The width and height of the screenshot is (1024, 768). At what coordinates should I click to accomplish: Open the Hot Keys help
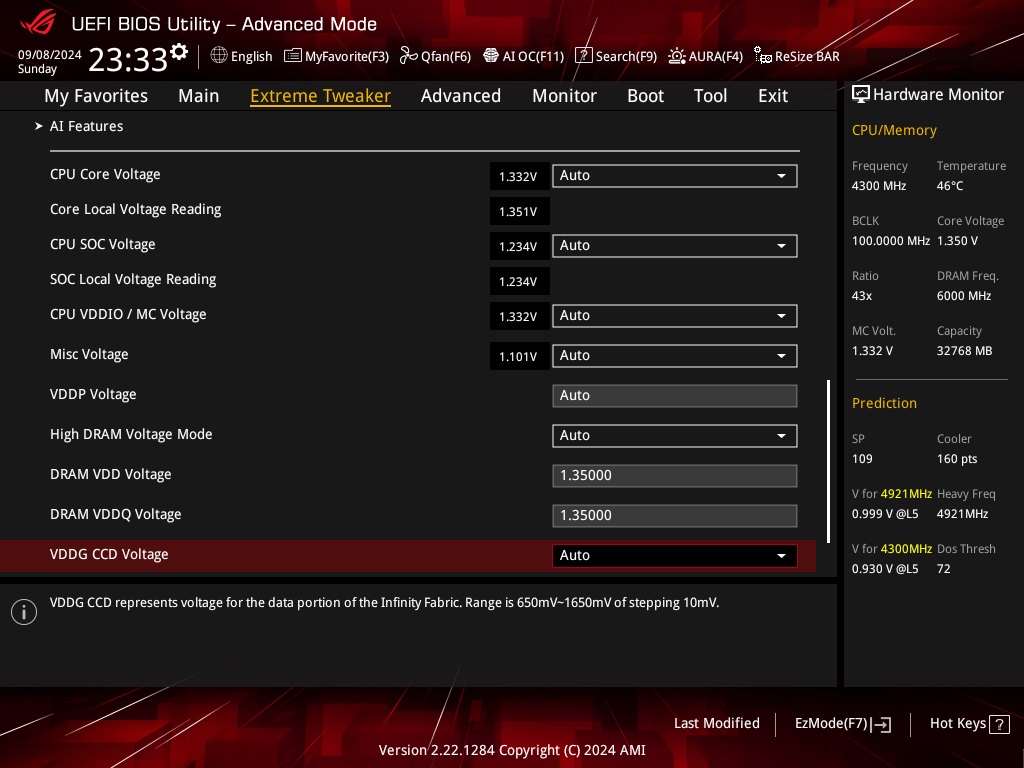point(969,724)
